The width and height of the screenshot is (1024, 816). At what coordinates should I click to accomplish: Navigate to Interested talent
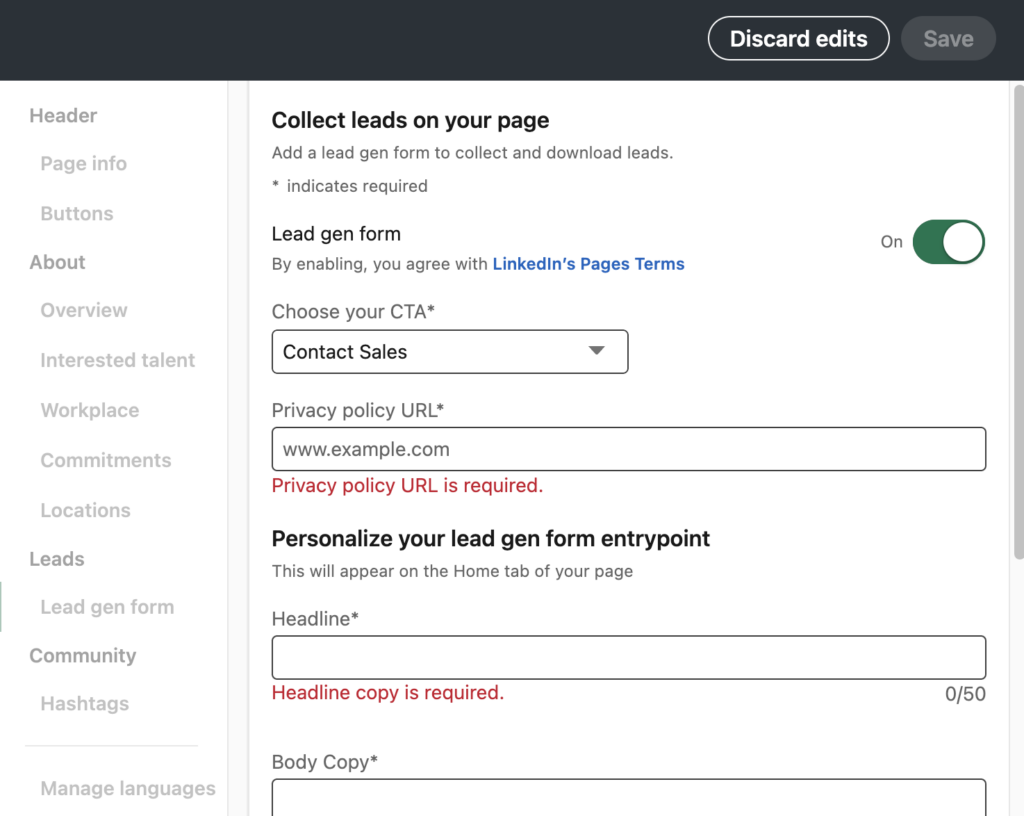[117, 360]
